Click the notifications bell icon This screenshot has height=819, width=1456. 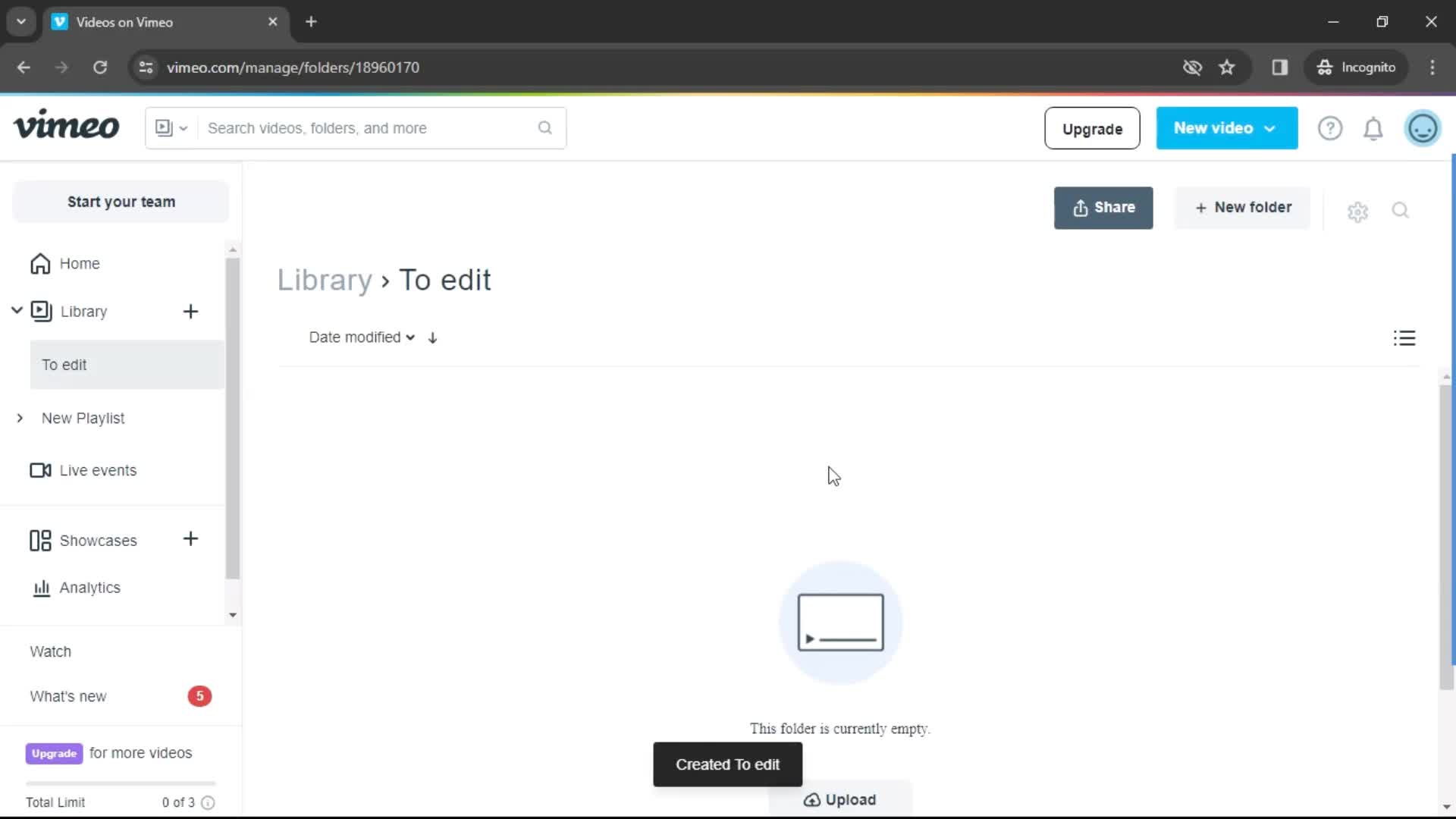1374,128
